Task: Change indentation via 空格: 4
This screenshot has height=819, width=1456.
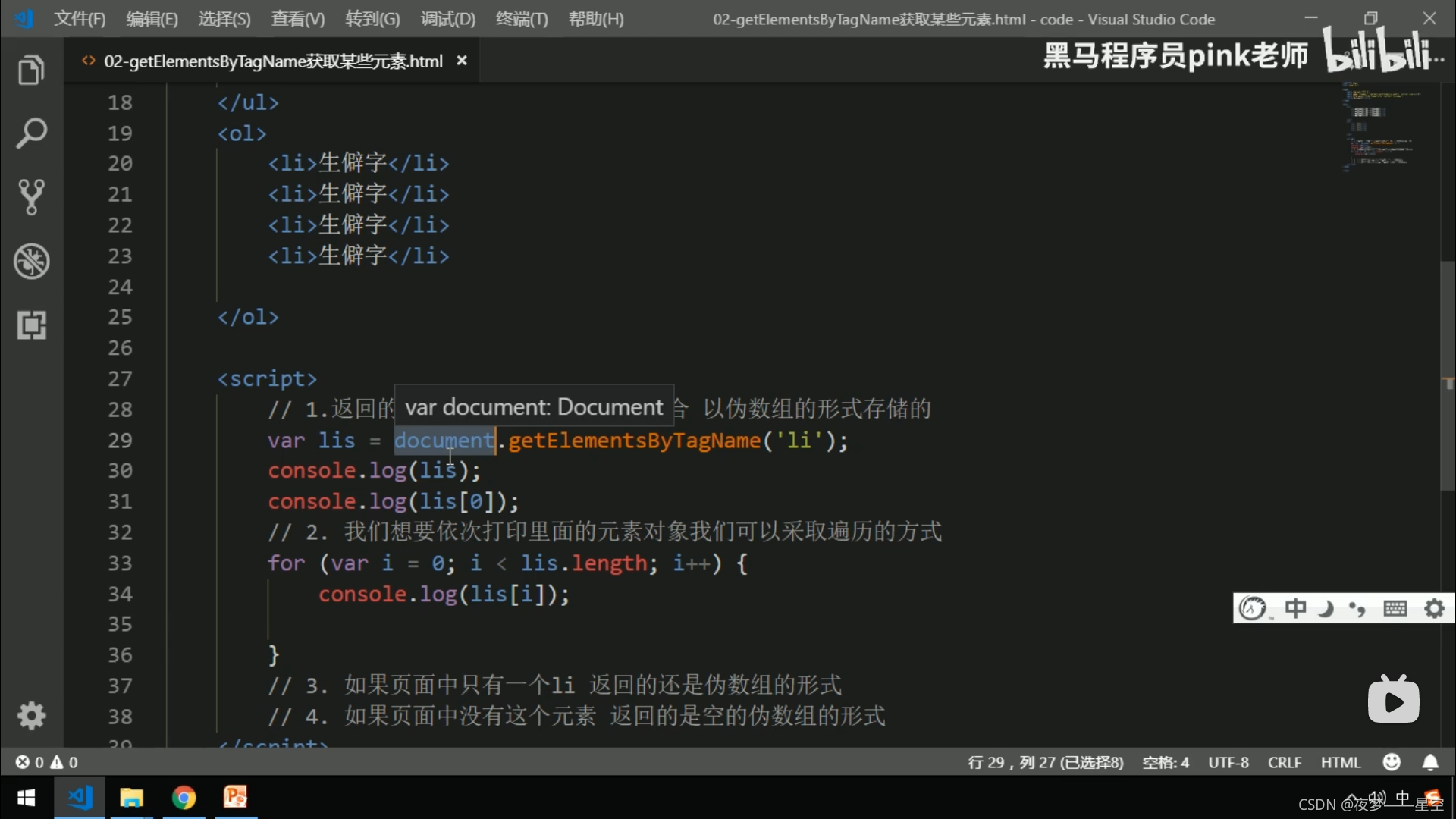Action: pos(1166,762)
